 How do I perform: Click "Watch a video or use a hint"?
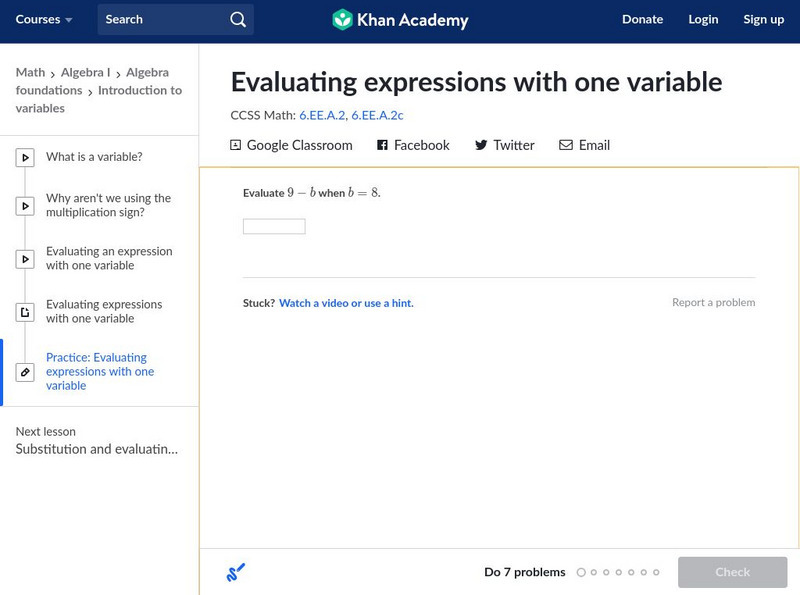[346, 303]
